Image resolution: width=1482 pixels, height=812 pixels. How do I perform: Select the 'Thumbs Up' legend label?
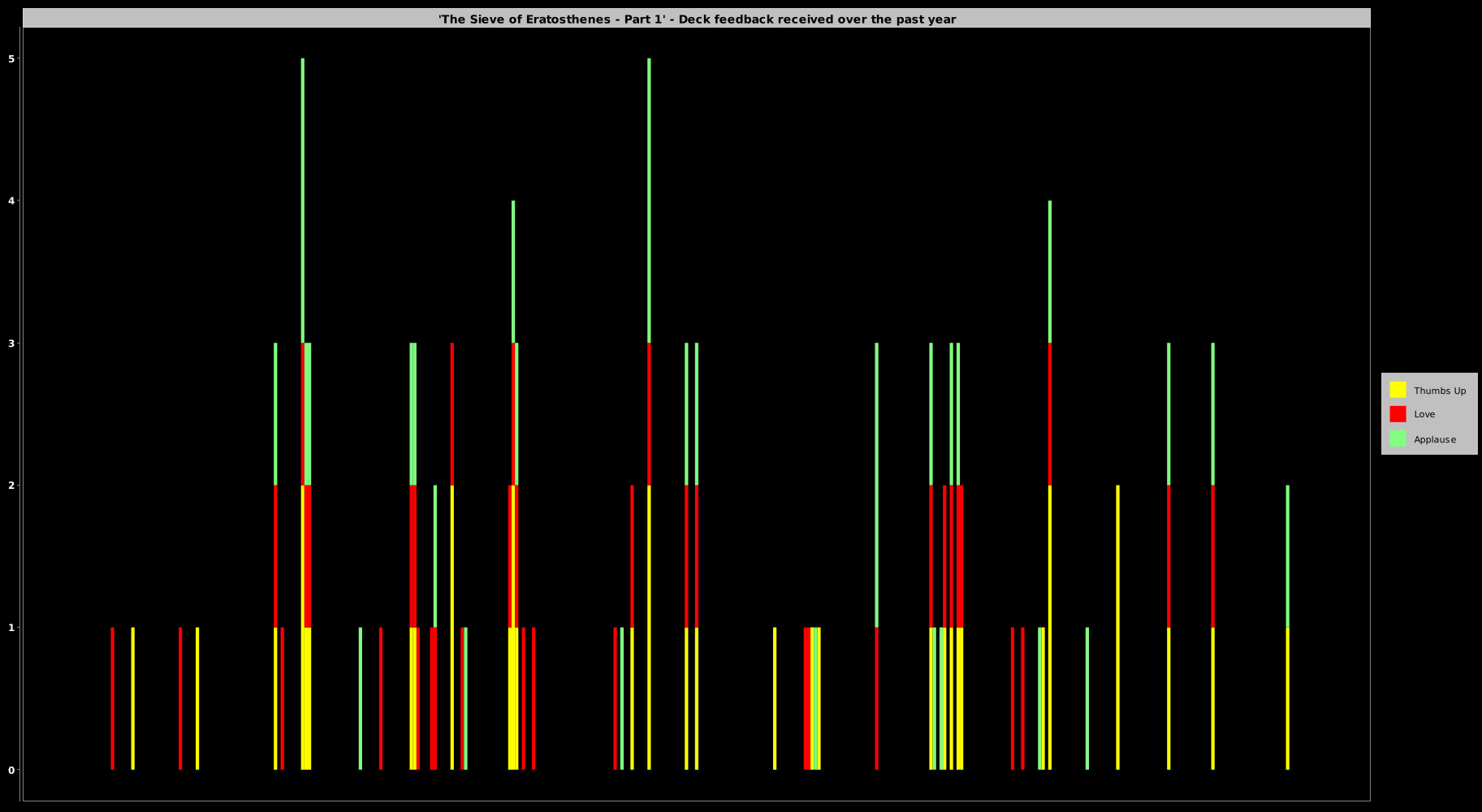(1440, 391)
